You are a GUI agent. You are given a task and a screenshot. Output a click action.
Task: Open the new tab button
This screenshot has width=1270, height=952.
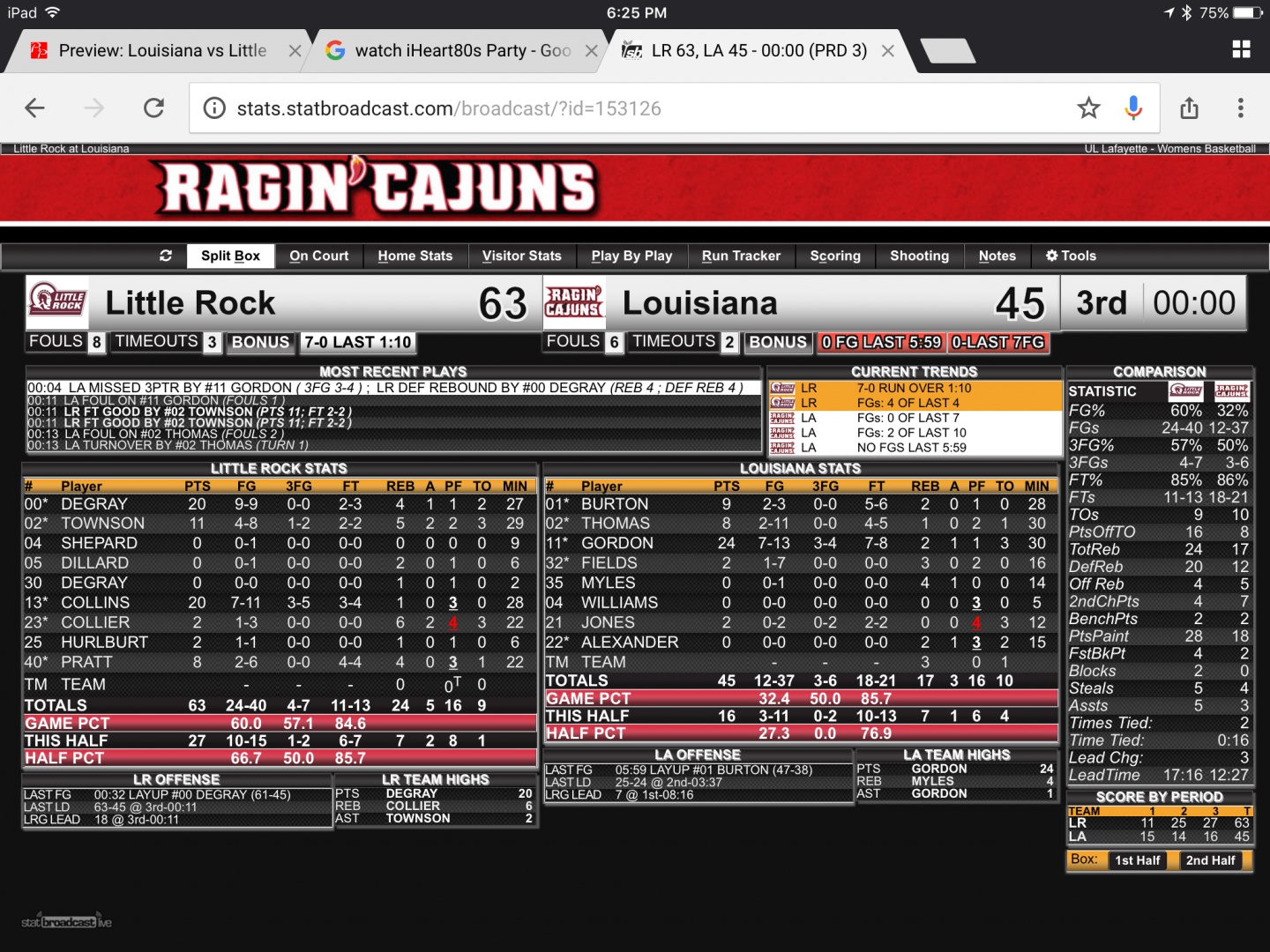coord(947,51)
